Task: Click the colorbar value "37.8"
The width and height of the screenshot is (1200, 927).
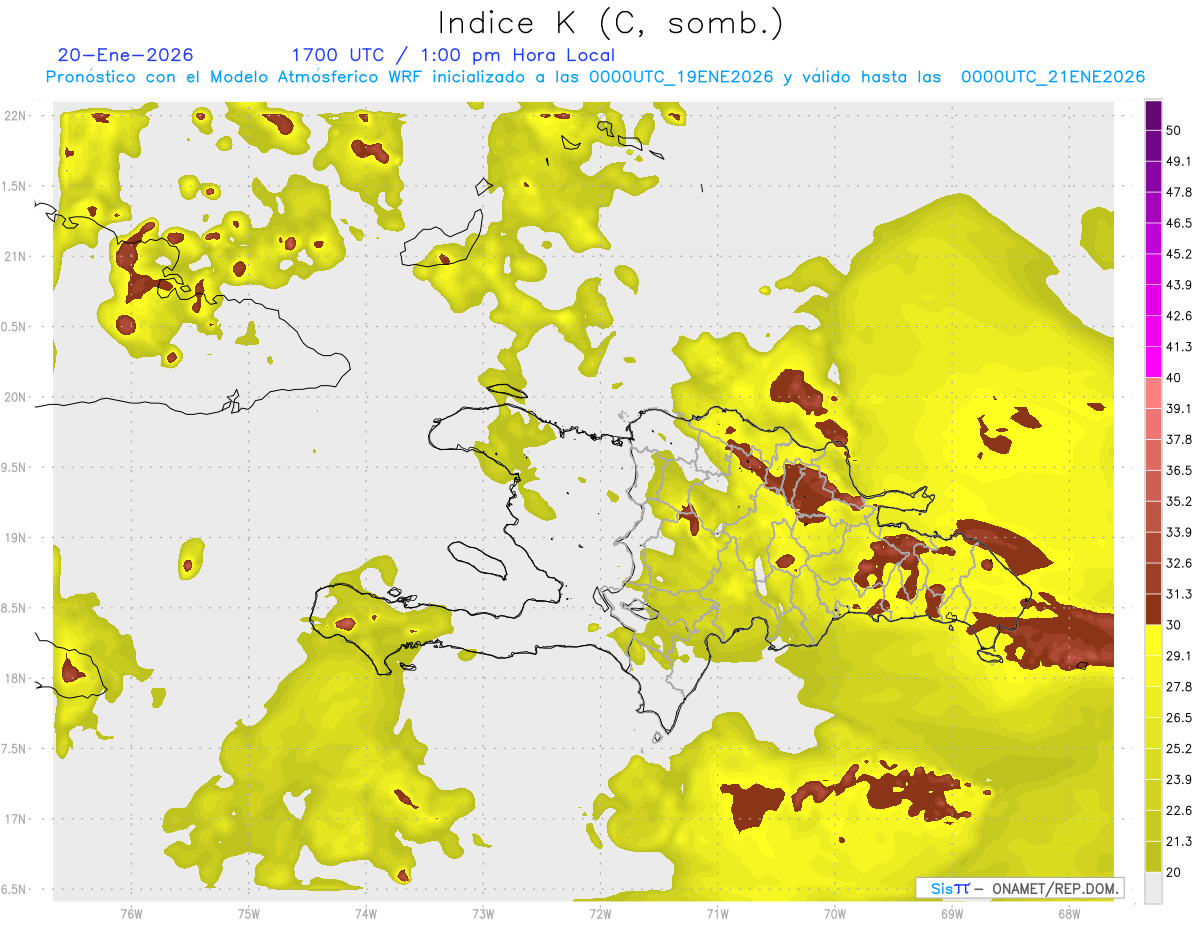Action: 1179,439
